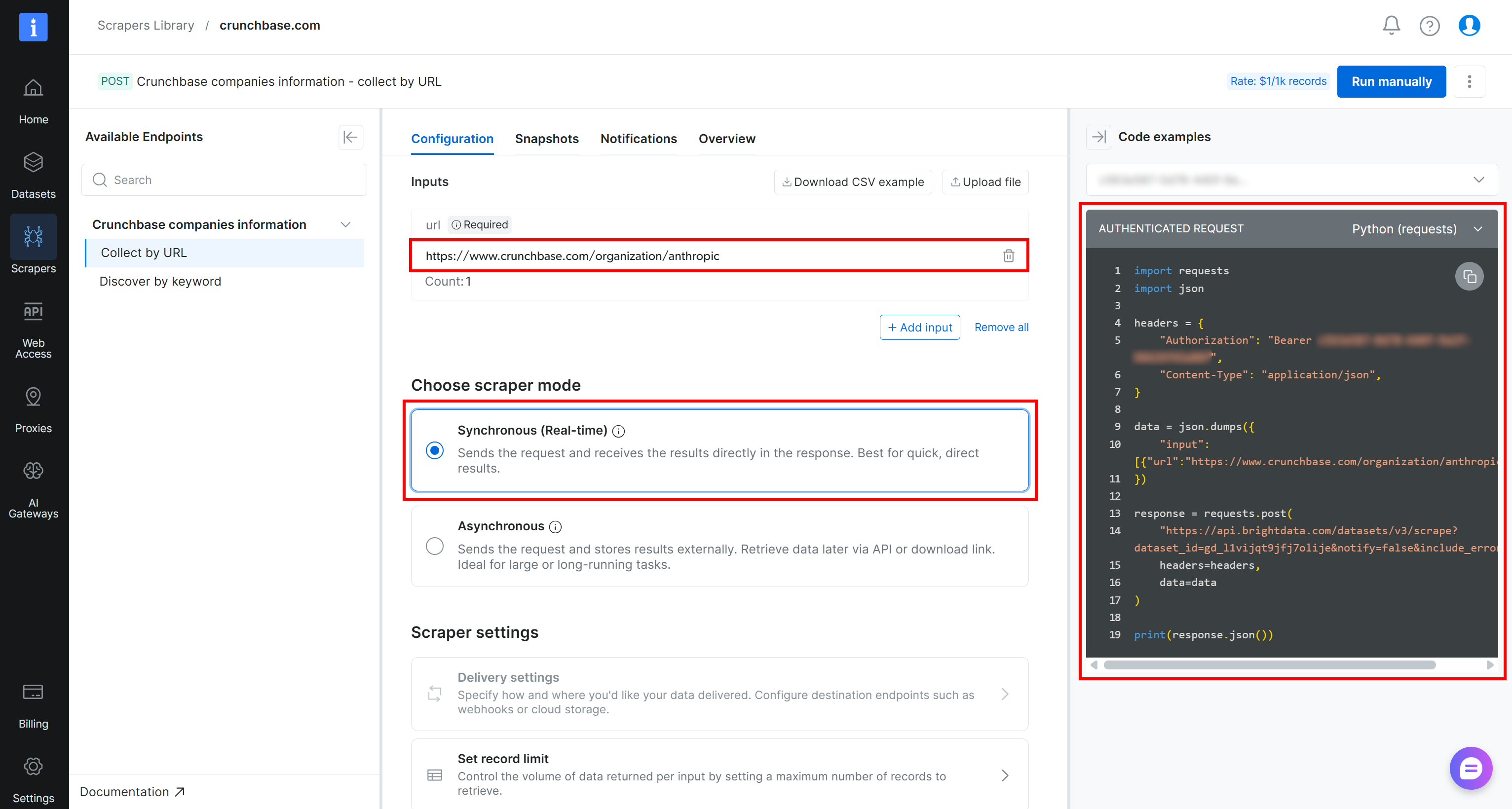Click the Delivery settings arrows icon
The width and height of the screenshot is (1512, 809).
pos(434,694)
